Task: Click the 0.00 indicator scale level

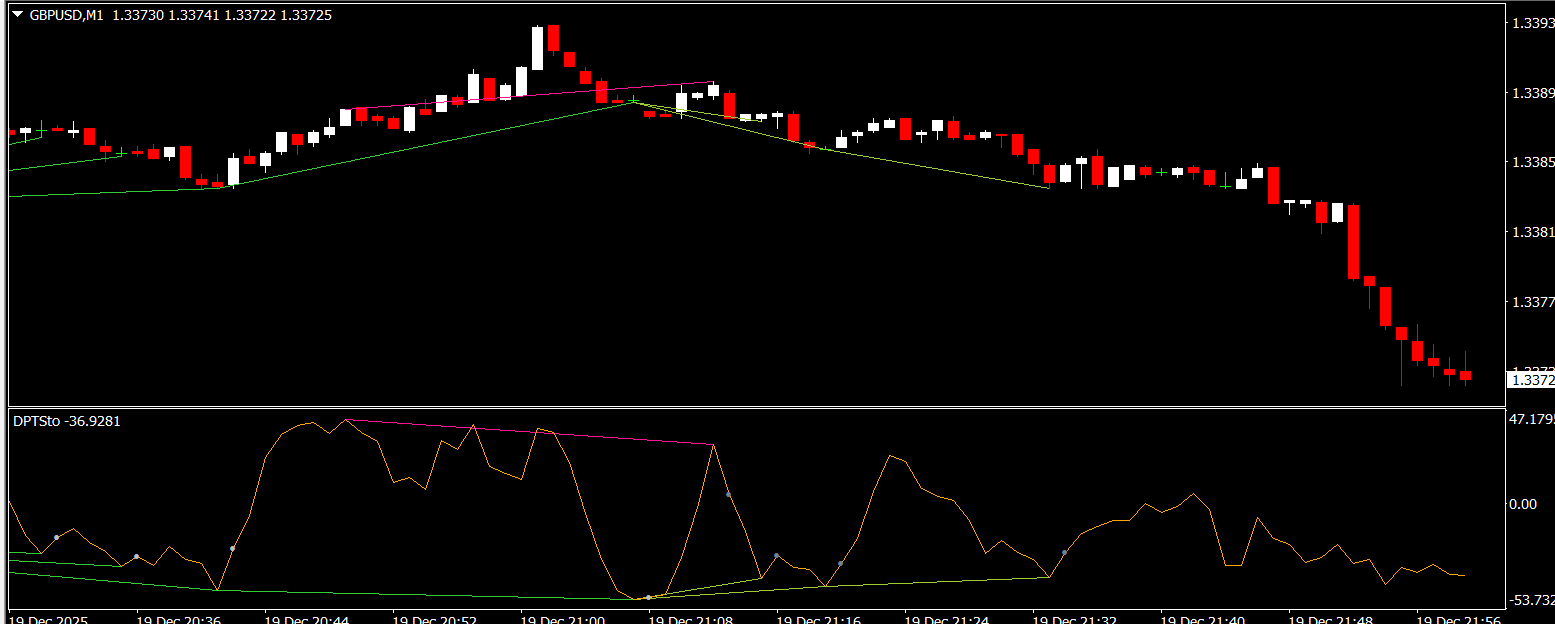Action: click(x=1522, y=504)
